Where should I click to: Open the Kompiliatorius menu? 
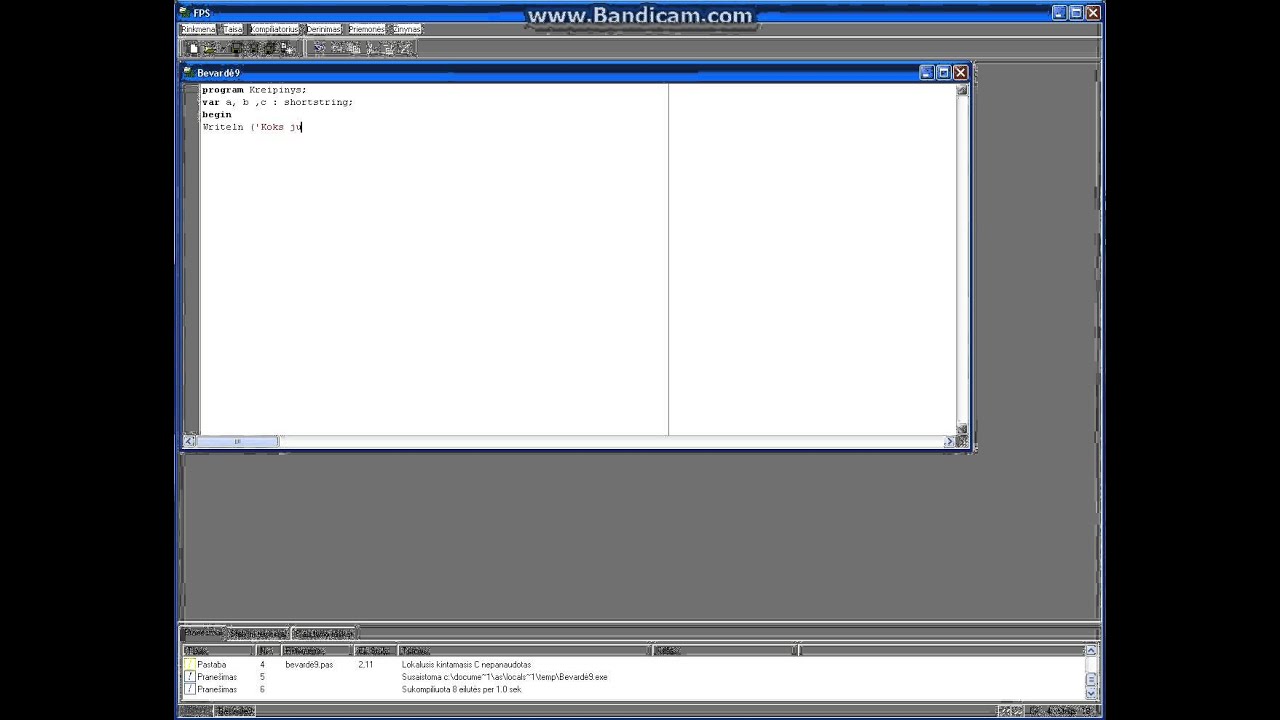[275, 30]
